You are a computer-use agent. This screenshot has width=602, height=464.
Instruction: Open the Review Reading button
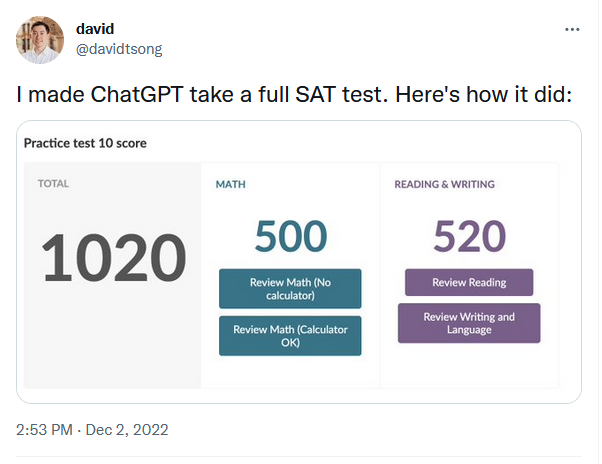tap(469, 282)
